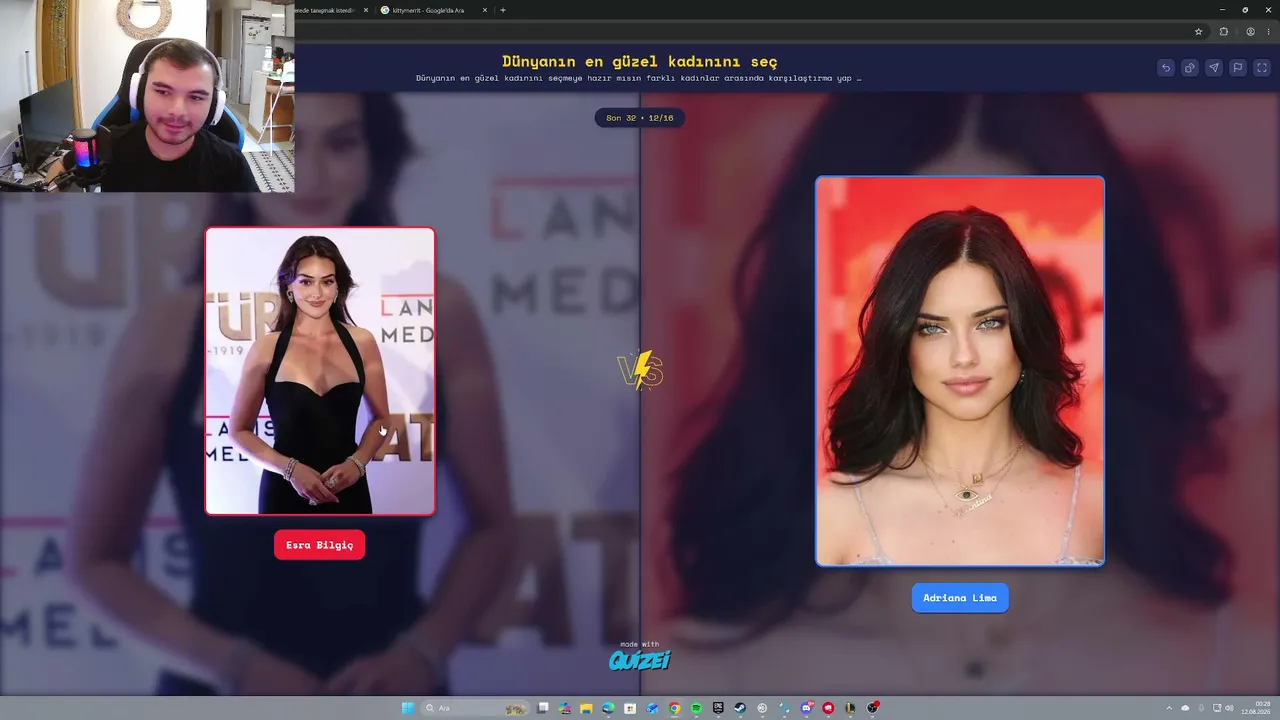The width and height of the screenshot is (1280, 720).
Task: Open the Chrome three-dot menu
Action: [1268, 31]
